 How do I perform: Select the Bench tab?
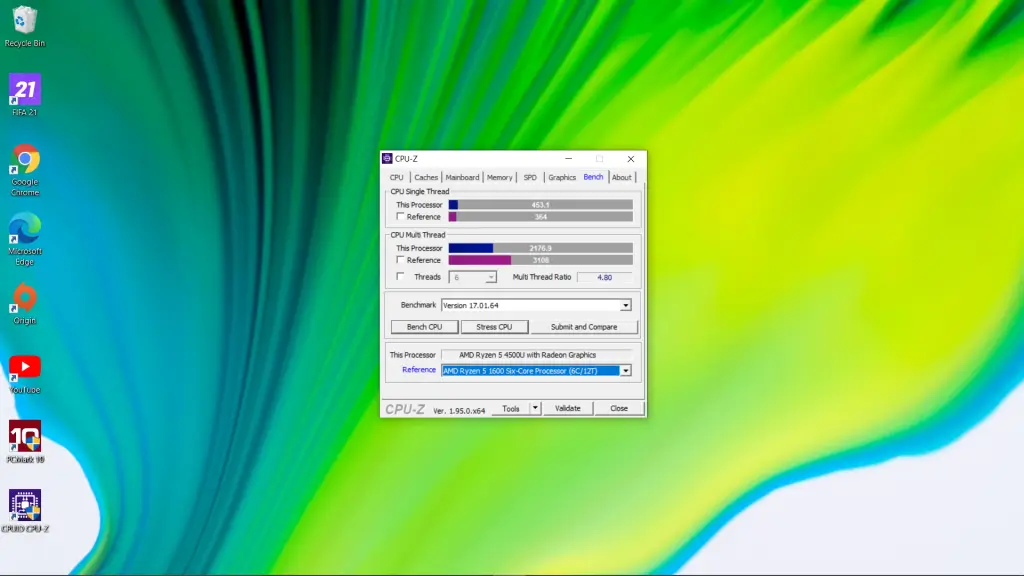click(x=593, y=177)
